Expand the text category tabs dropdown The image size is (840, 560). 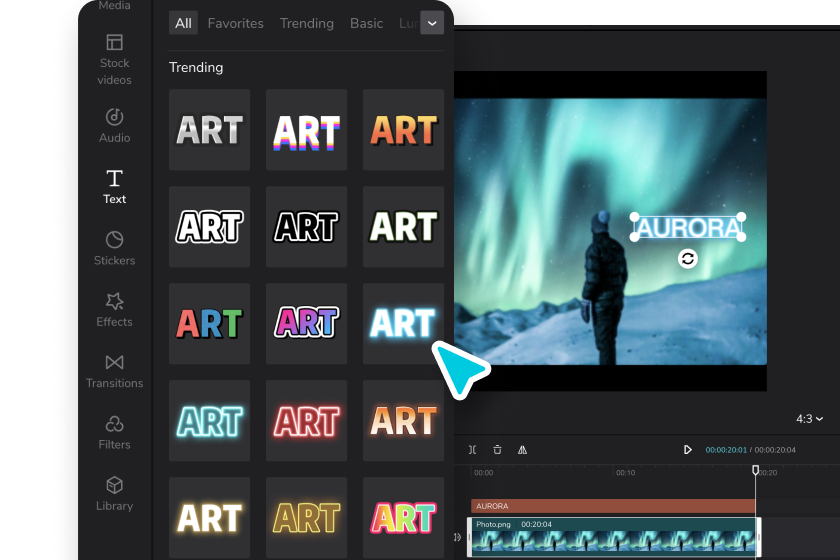(432, 23)
